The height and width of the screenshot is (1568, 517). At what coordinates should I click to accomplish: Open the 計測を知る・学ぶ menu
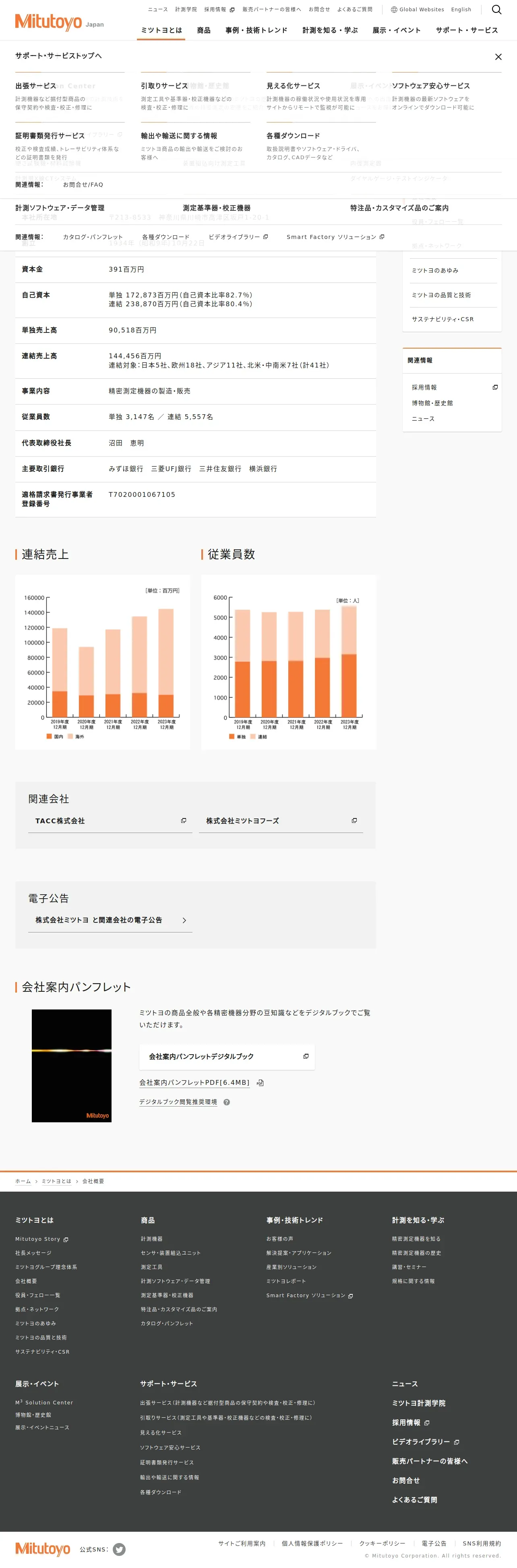click(330, 31)
